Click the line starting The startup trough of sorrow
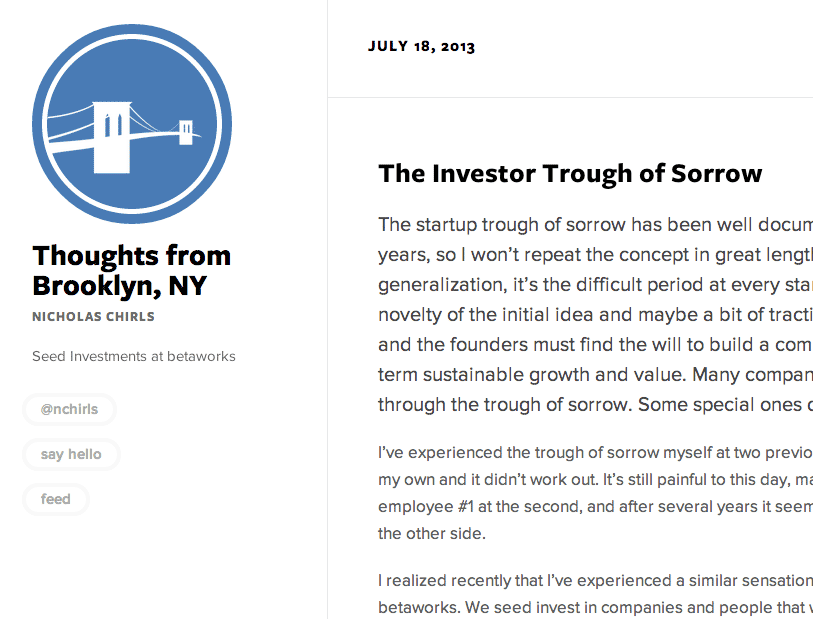The image size is (813, 619). point(595,224)
